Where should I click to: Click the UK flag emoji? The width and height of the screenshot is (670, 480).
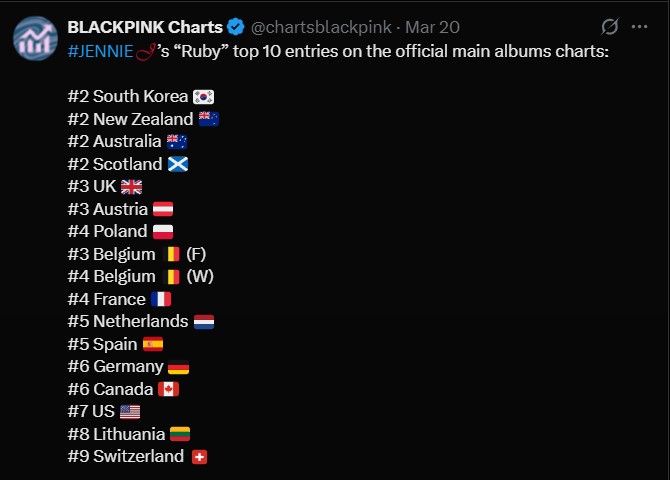[131, 187]
